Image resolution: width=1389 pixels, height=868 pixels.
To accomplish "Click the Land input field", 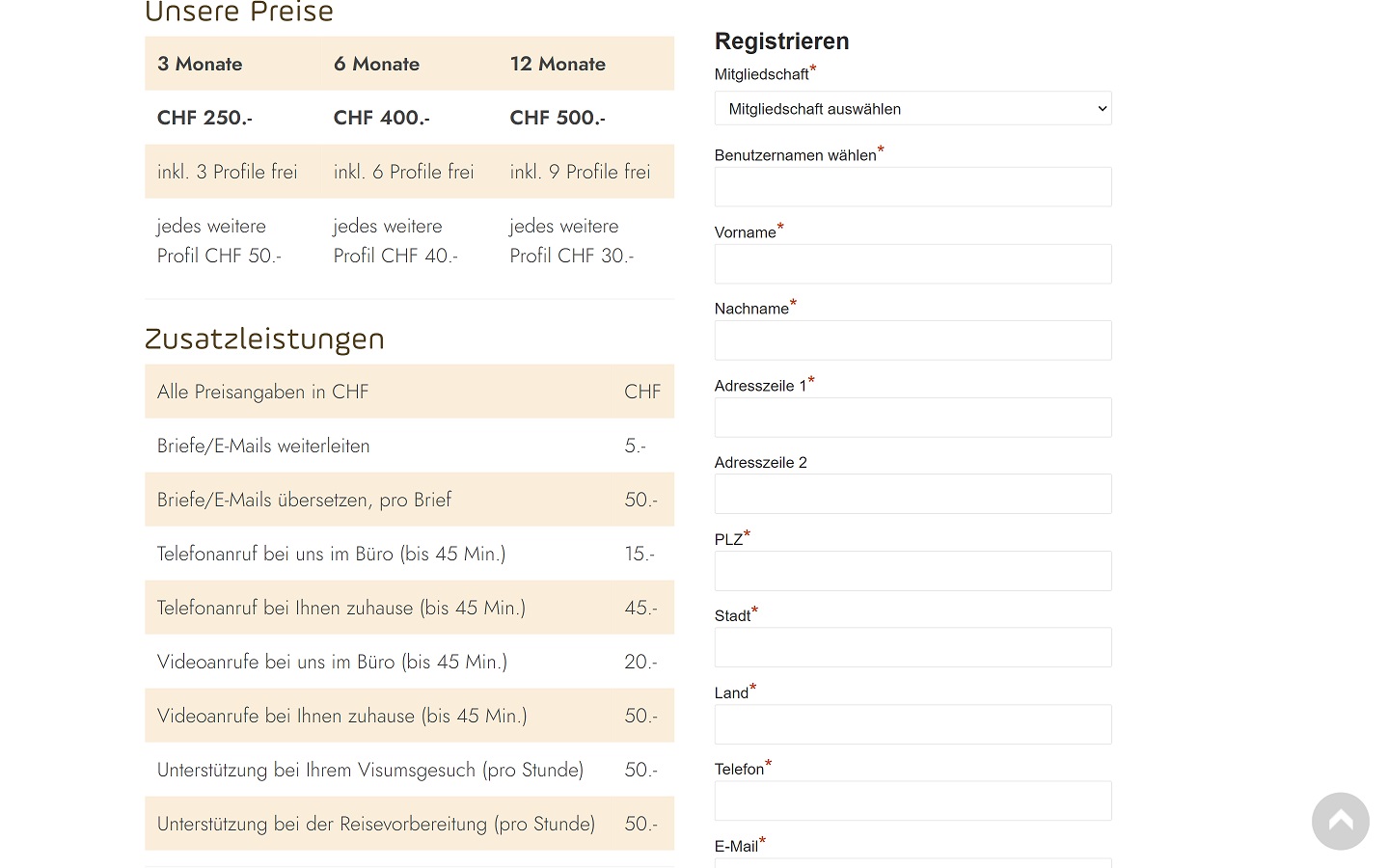I will [x=912, y=723].
